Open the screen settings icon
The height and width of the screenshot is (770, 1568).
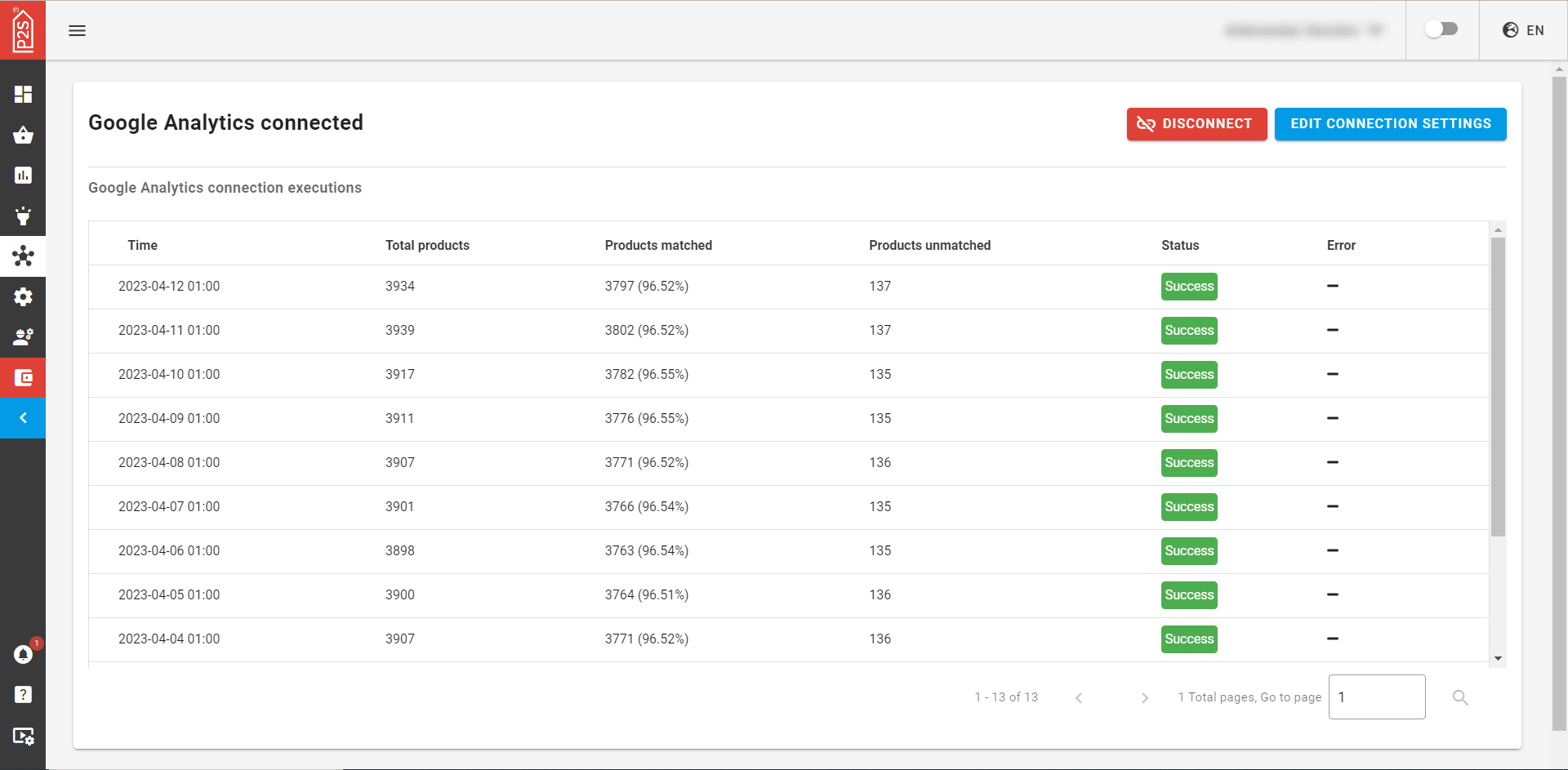point(23,736)
